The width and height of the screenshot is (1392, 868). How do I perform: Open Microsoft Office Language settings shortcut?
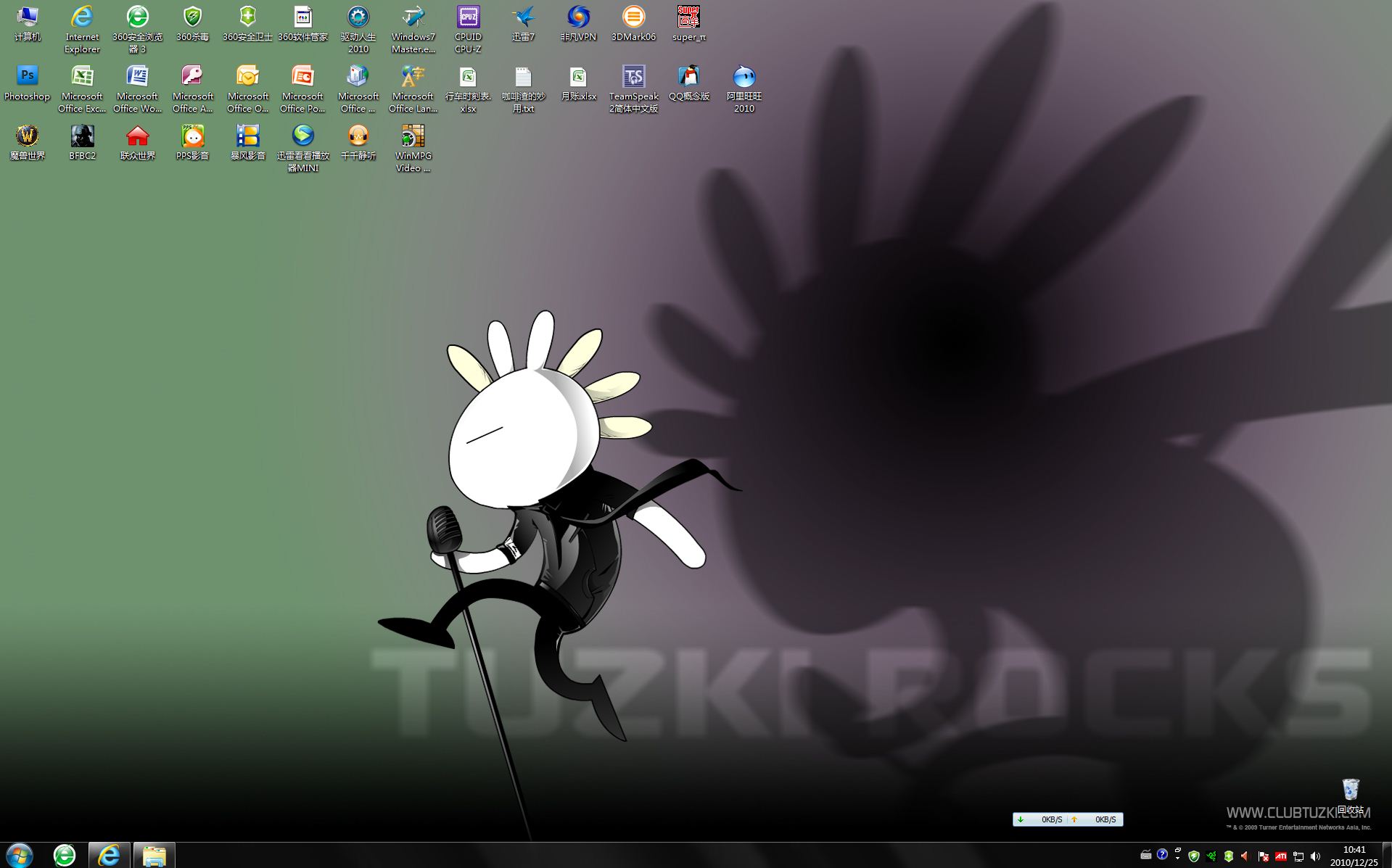(413, 89)
